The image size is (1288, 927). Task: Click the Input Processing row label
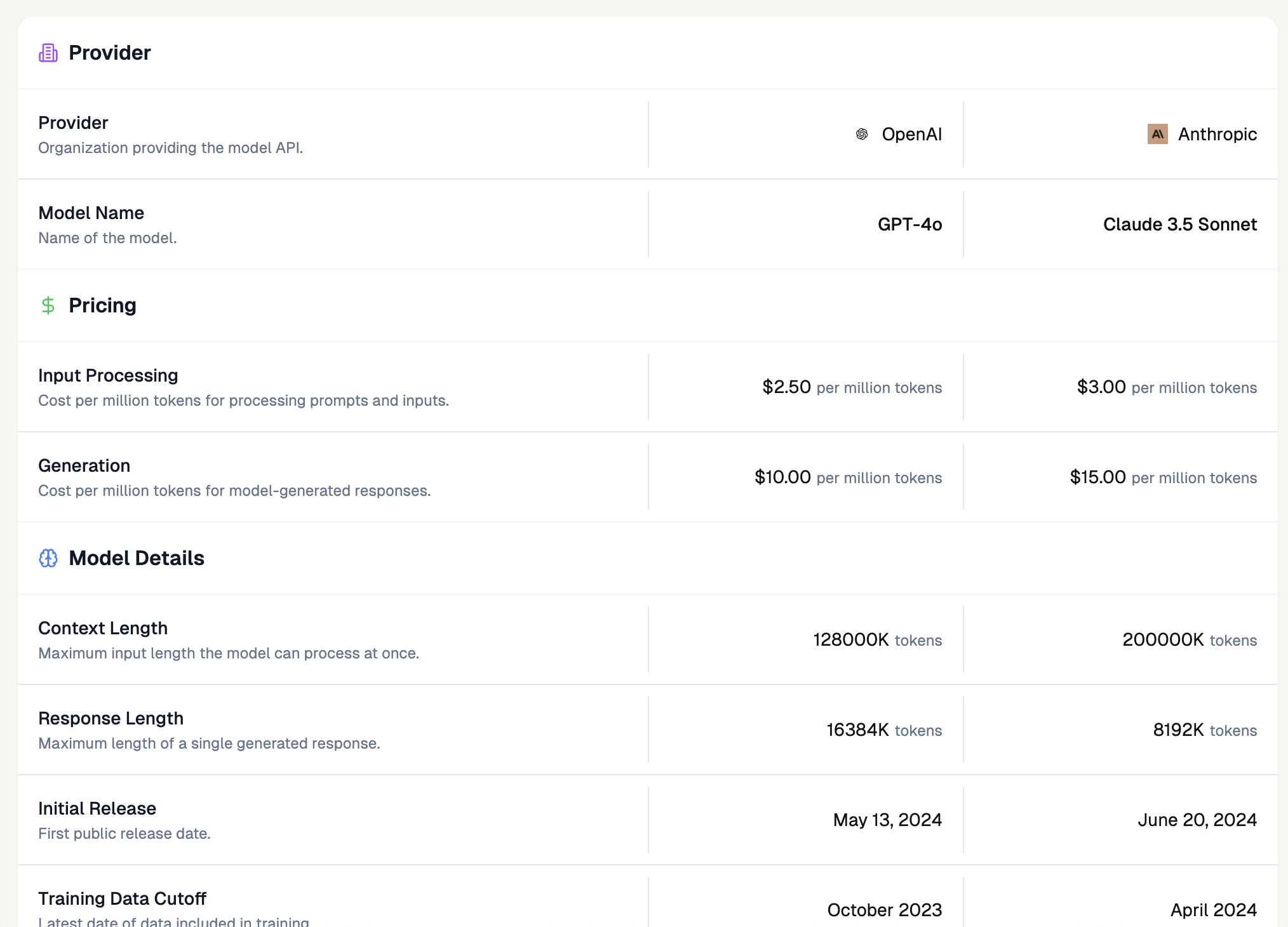[108, 375]
